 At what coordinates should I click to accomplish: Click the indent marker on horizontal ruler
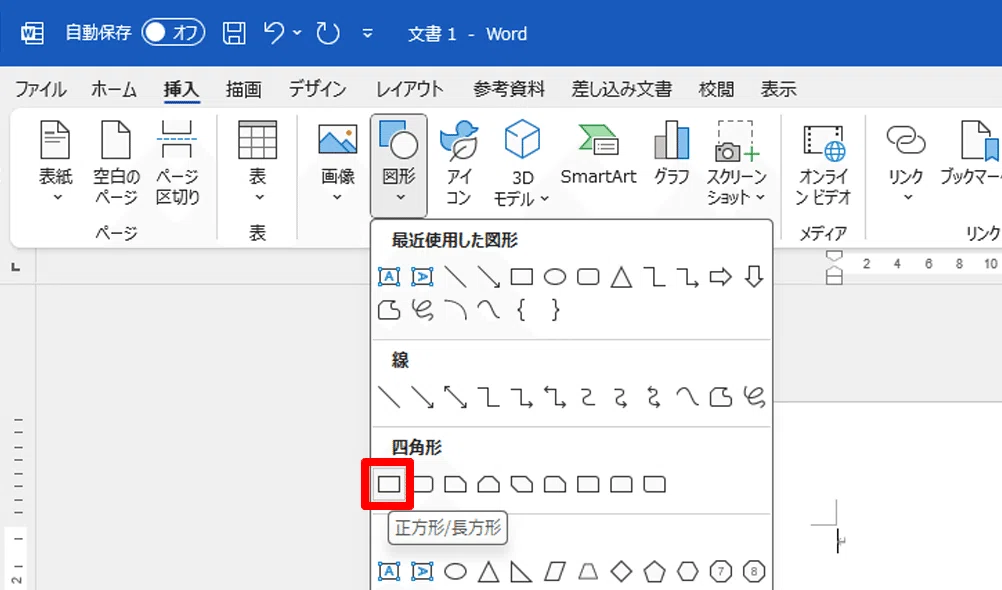[834, 268]
